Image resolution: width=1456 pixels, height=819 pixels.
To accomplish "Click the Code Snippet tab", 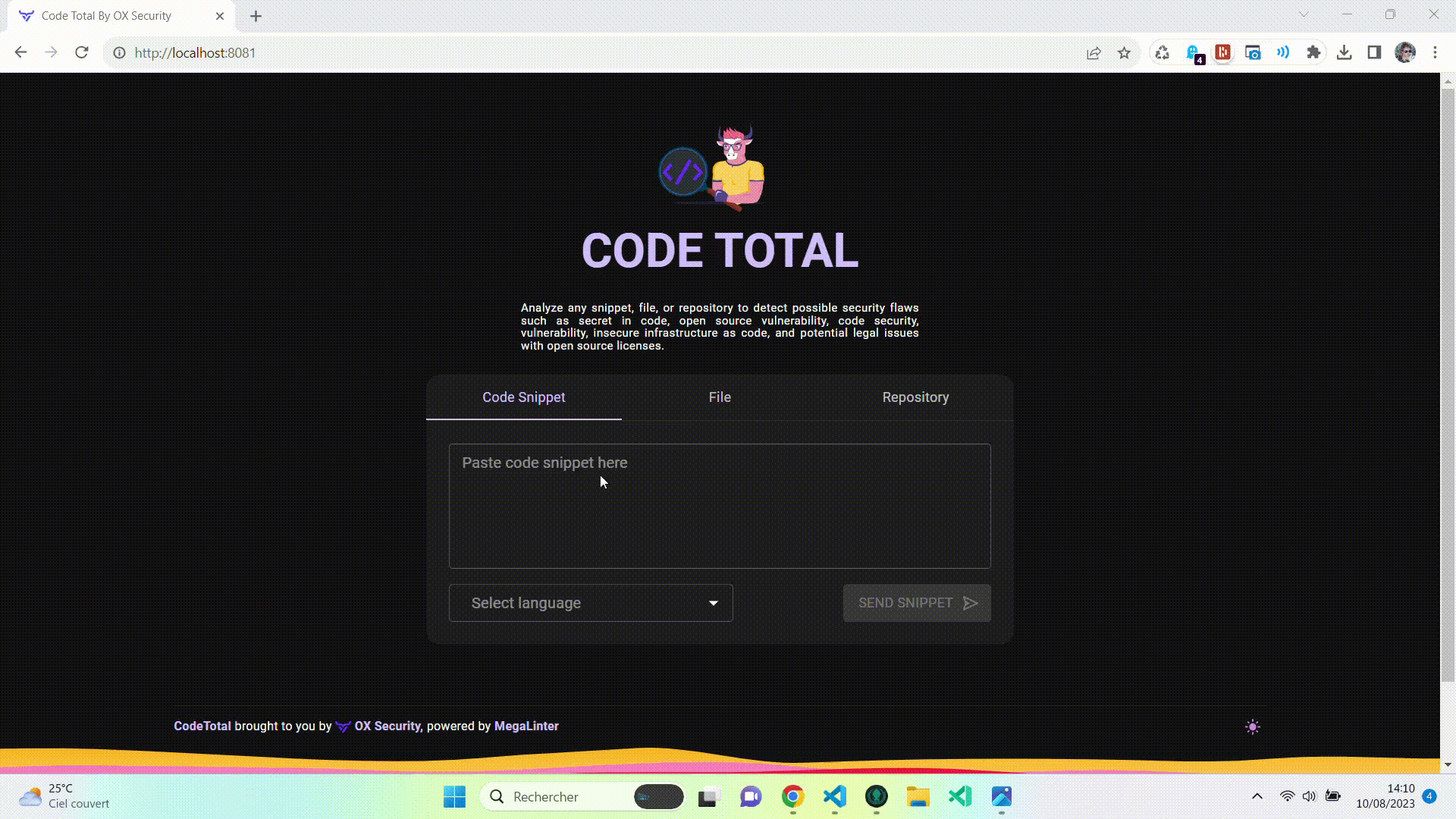I will [x=524, y=397].
